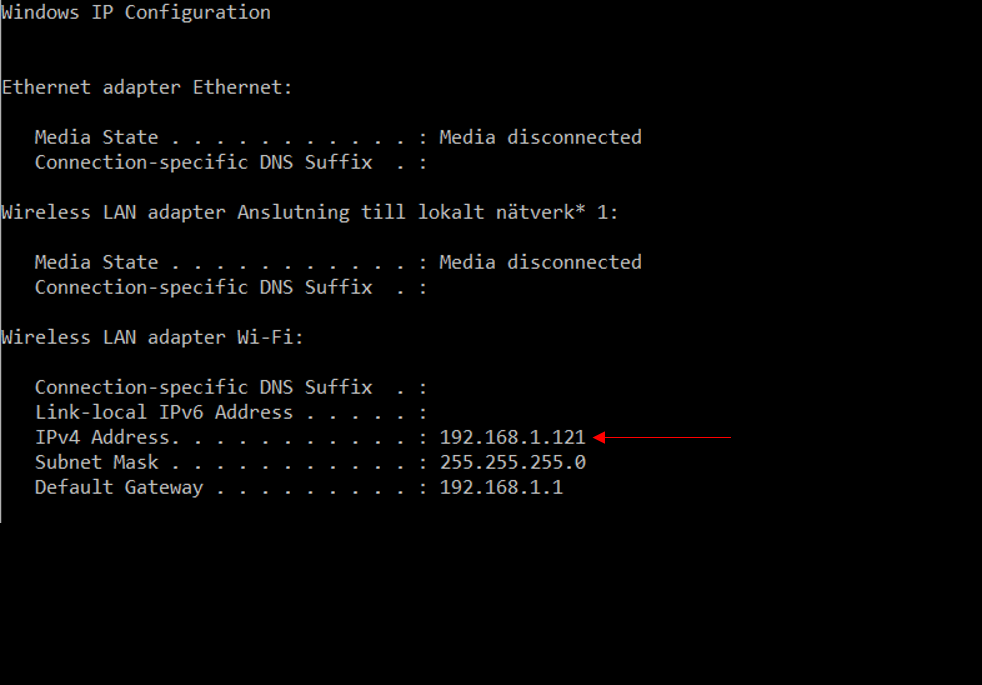Click the Default Gateway value 192.168.1.1
This screenshot has height=685, width=982.
[501, 487]
